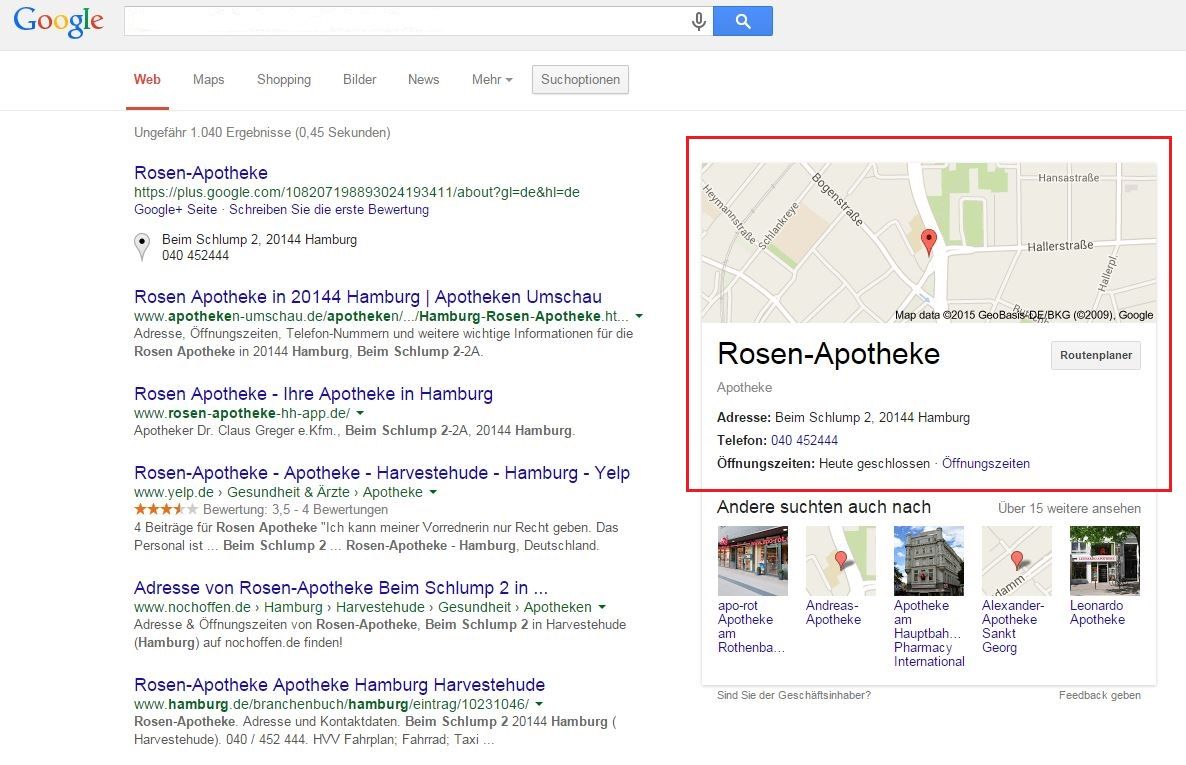1186x765 pixels.
Task: Call the phone number 040 452444 link
Action: pyautogui.click(x=804, y=440)
